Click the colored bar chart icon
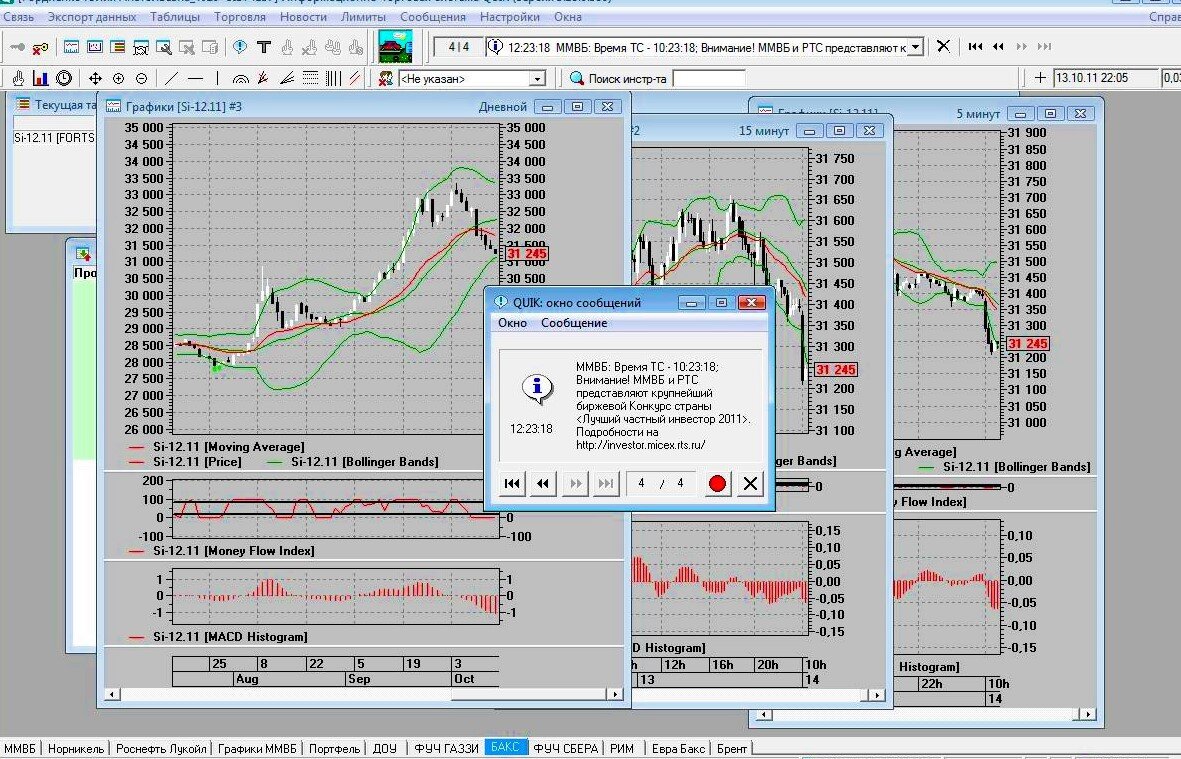 tap(41, 78)
